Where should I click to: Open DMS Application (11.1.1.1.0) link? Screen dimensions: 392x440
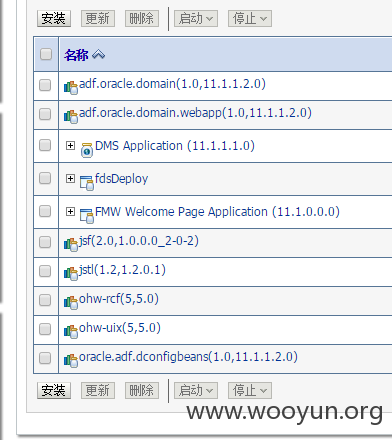click(175, 146)
